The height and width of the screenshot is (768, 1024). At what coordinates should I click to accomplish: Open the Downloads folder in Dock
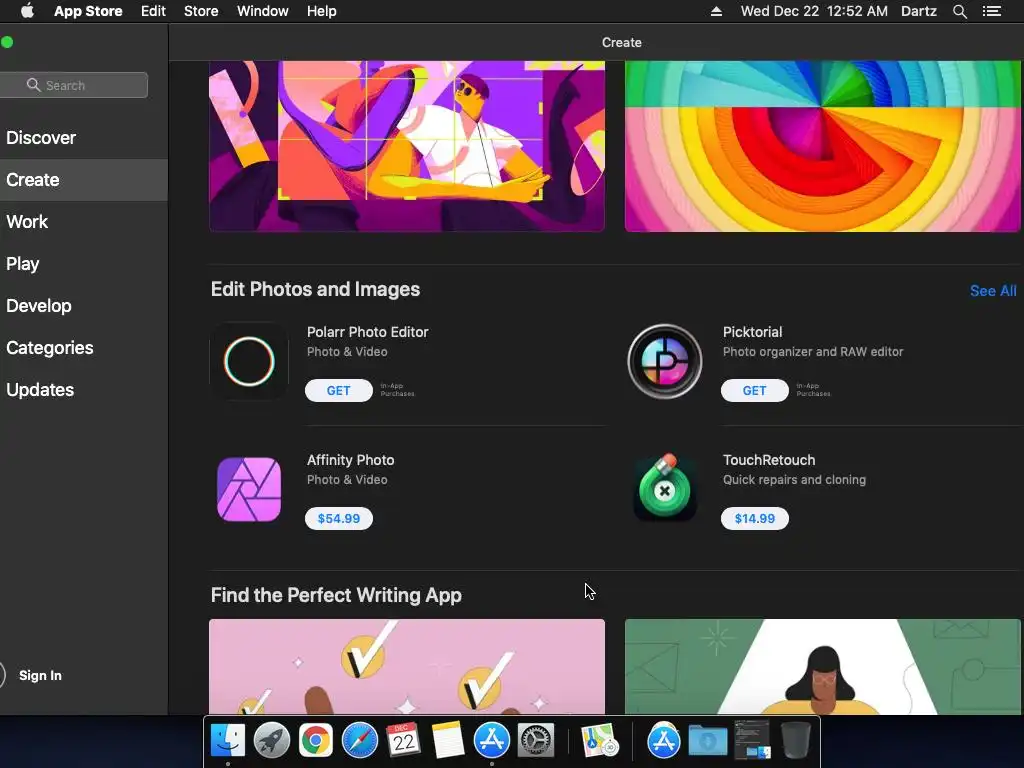point(708,741)
